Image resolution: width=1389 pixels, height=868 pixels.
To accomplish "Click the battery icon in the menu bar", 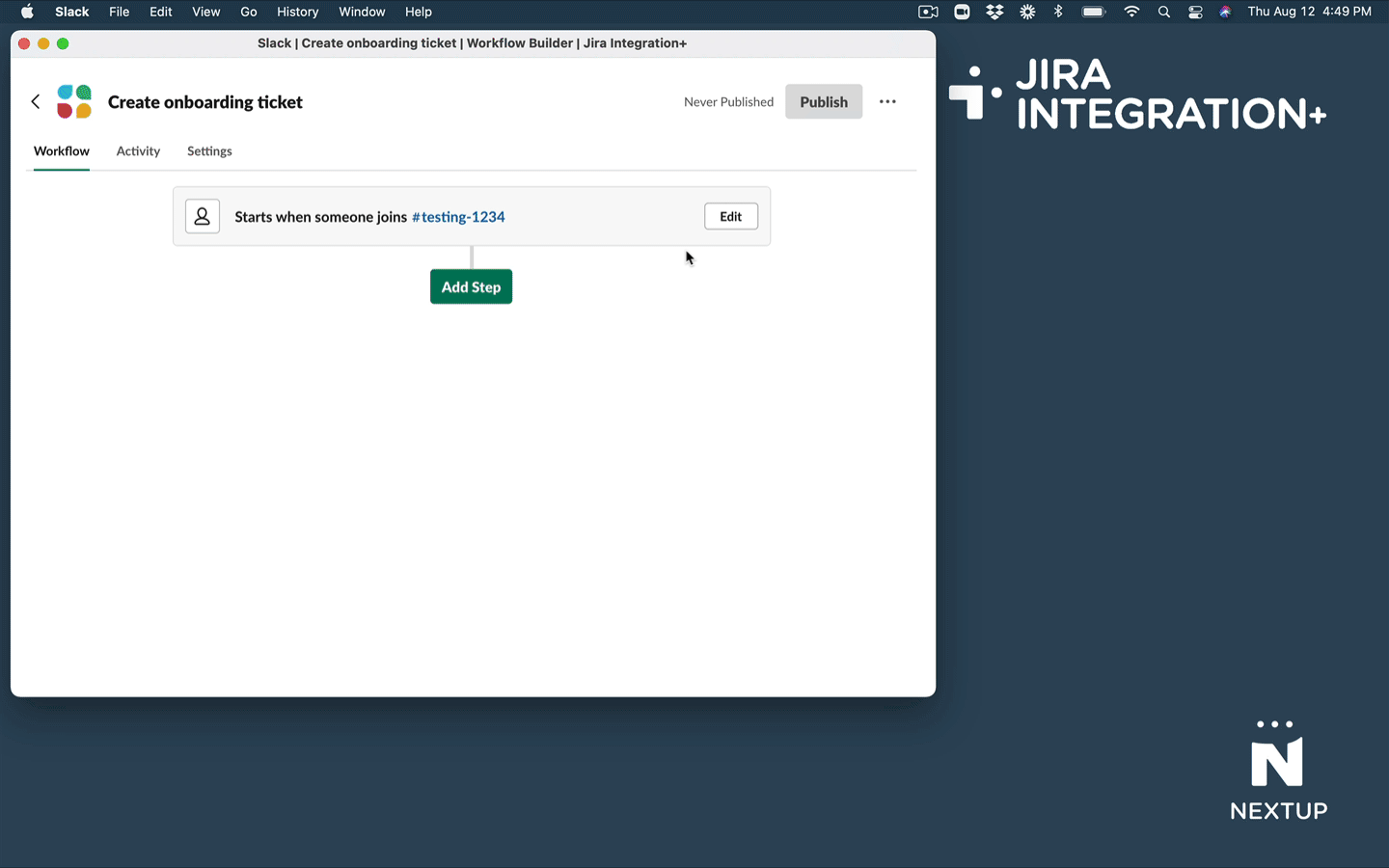I will (1093, 12).
